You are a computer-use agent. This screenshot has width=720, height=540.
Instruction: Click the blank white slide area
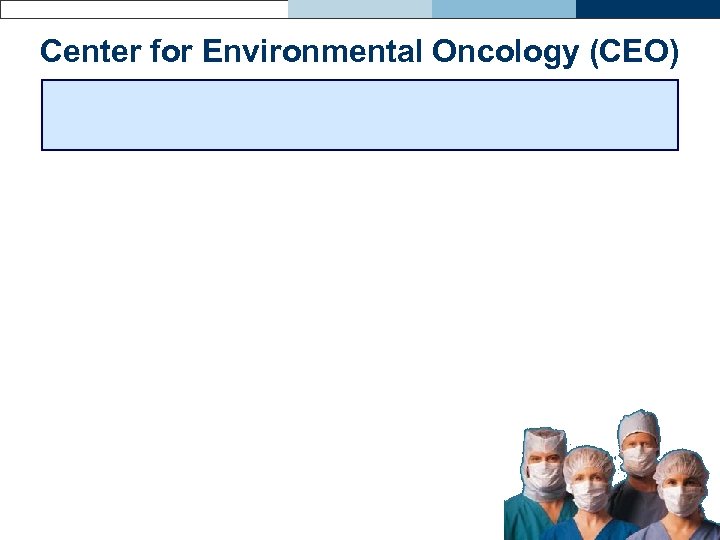250,330
